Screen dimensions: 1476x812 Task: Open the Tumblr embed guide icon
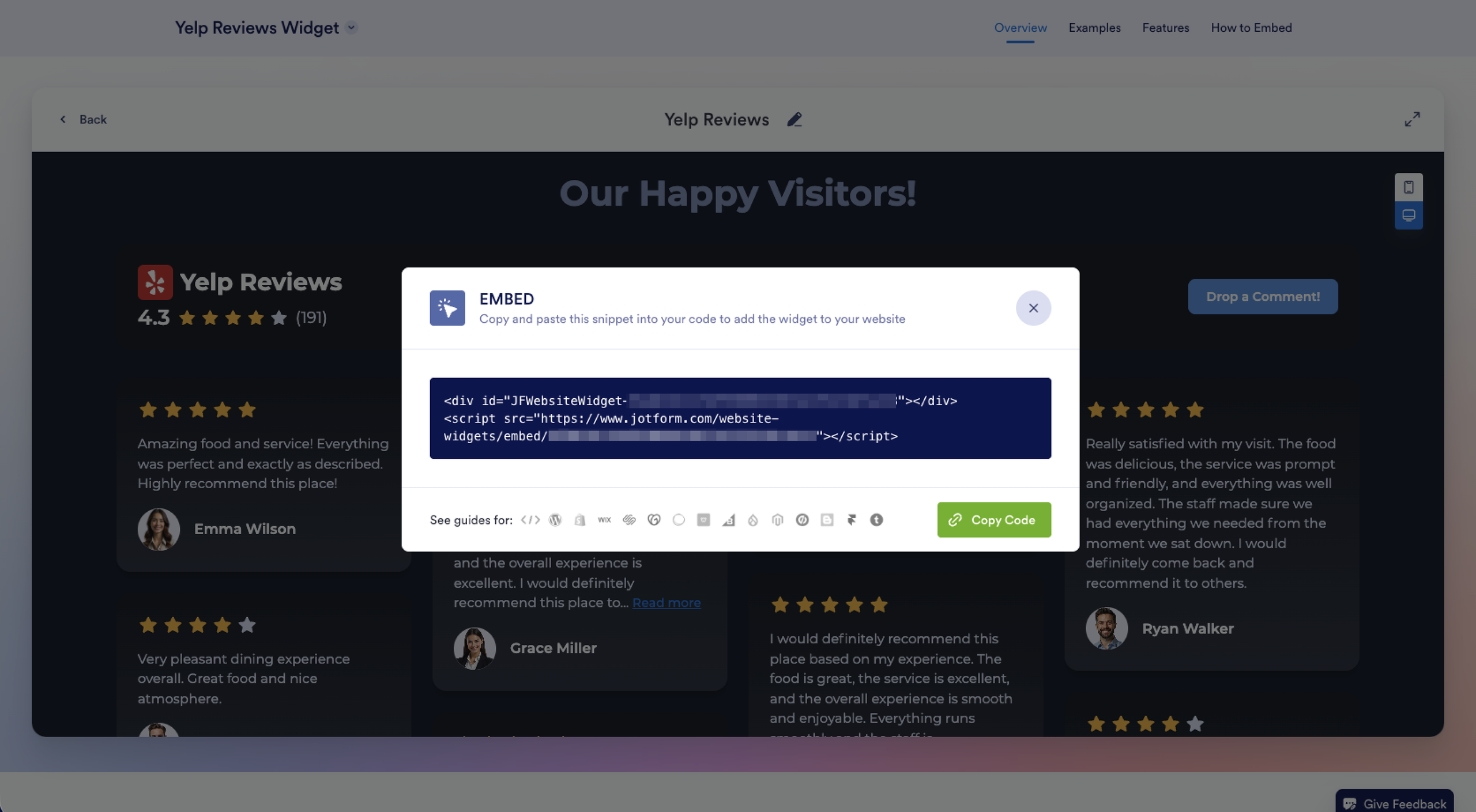coord(876,520)
